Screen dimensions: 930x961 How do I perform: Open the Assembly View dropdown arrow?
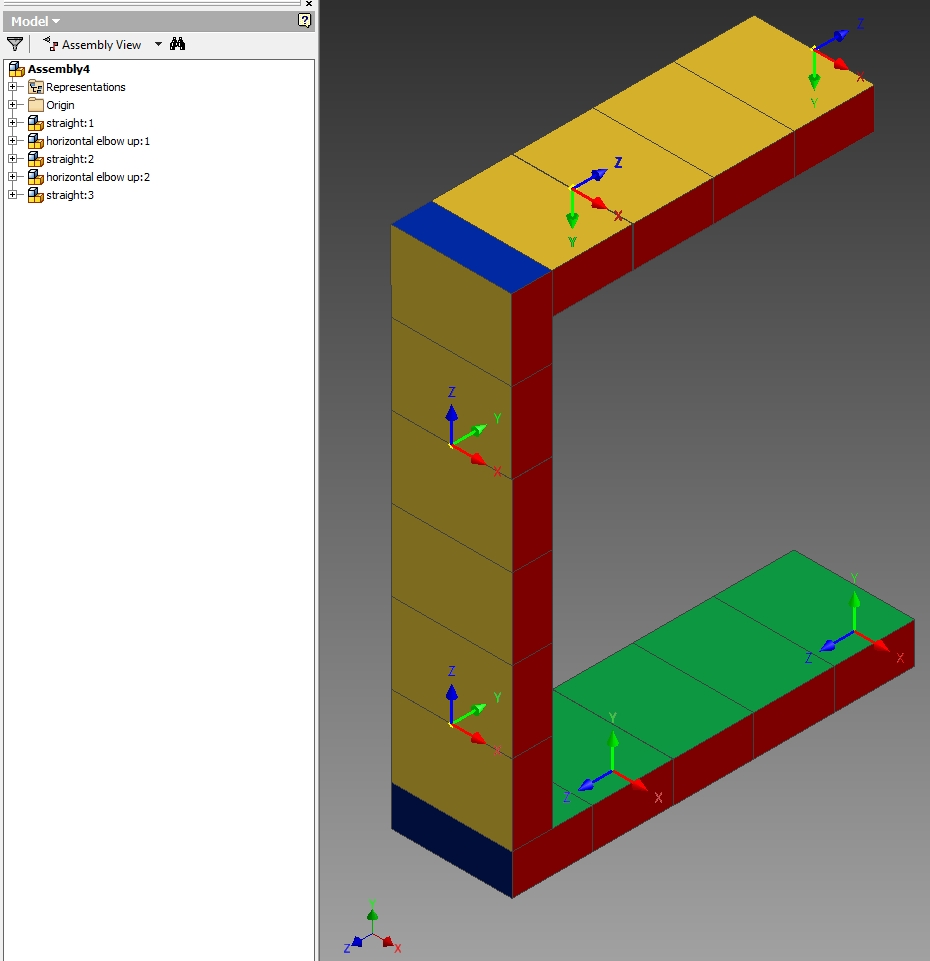tap(158, 44)
